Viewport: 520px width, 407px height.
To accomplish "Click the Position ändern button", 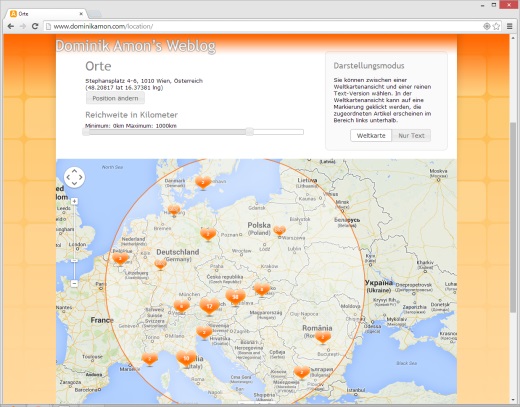I will click(115, 98).
